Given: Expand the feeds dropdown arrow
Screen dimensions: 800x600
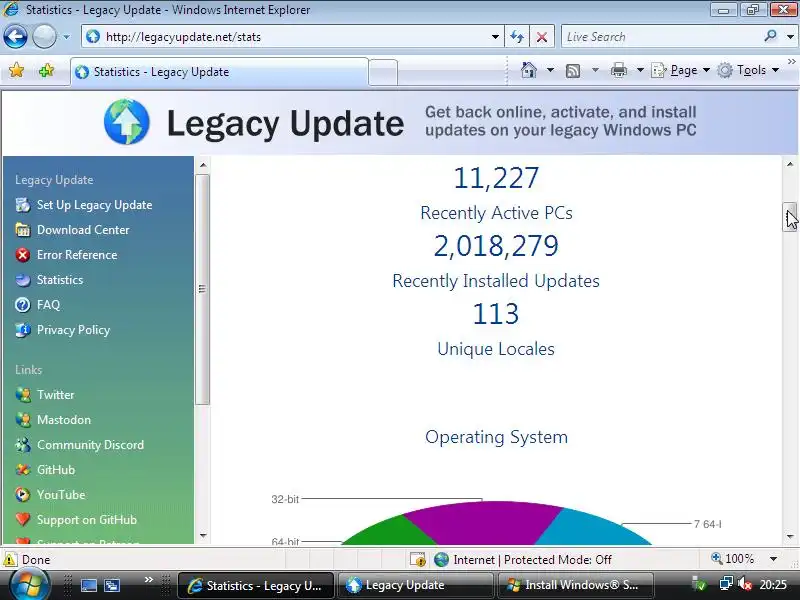Looking at the screenshot, I should 595,70.
